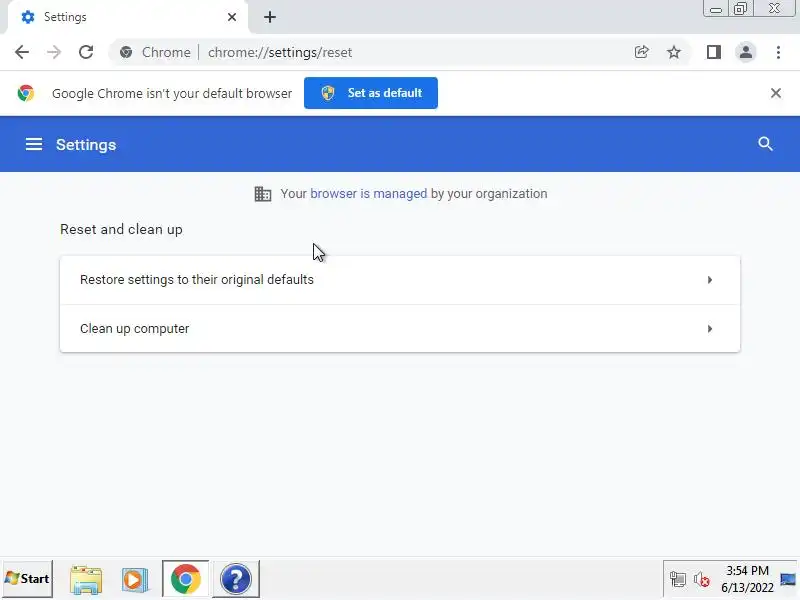Click the network tray icon
The image size is (800, 600).
[x=678, y=580]
